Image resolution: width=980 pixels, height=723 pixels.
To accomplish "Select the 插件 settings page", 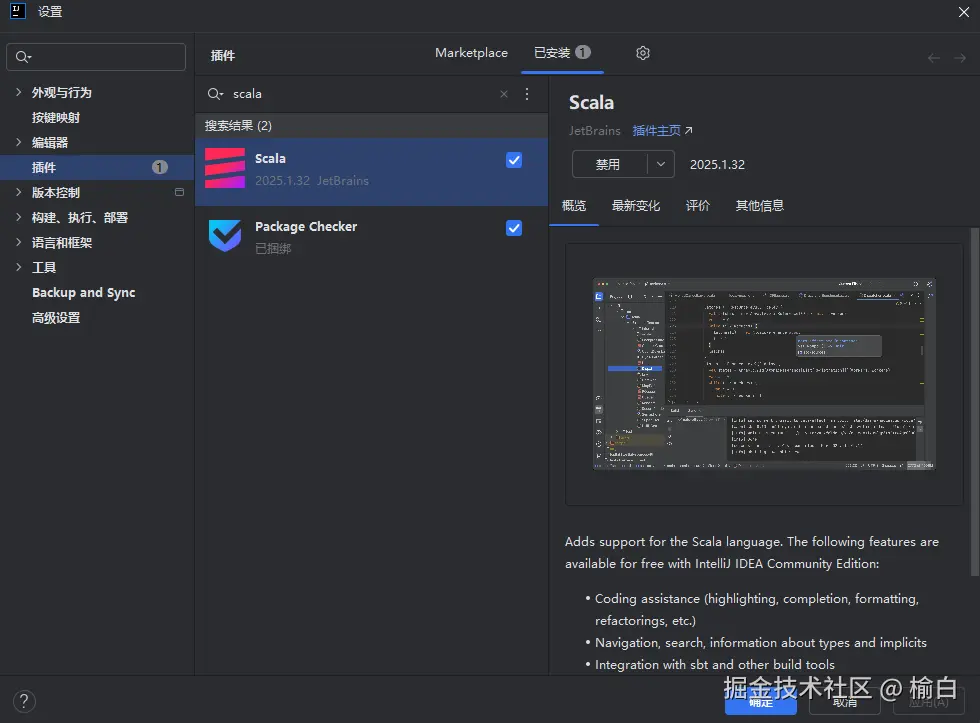I will tap(97, 167).
